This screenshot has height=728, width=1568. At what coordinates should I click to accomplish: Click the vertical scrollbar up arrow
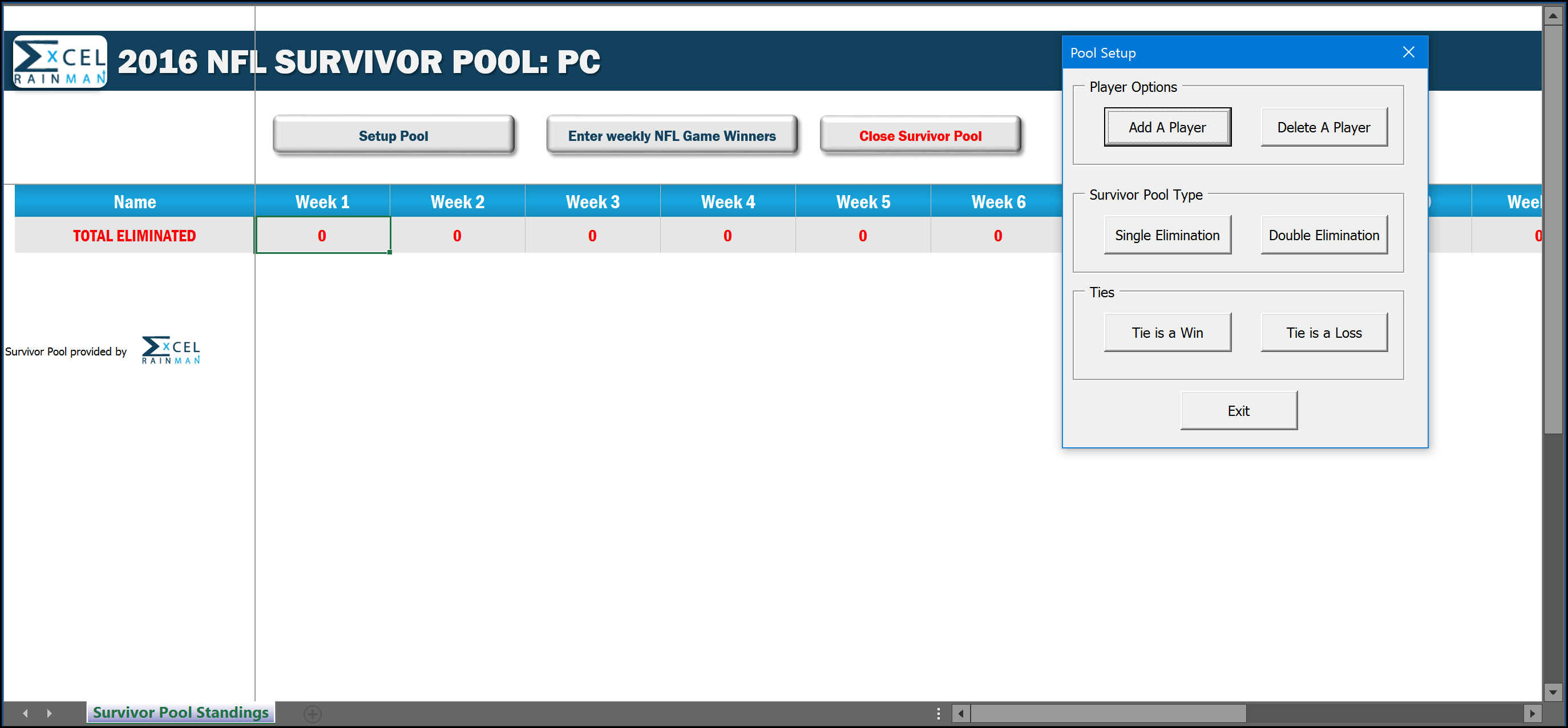[x=1553, y=16]
